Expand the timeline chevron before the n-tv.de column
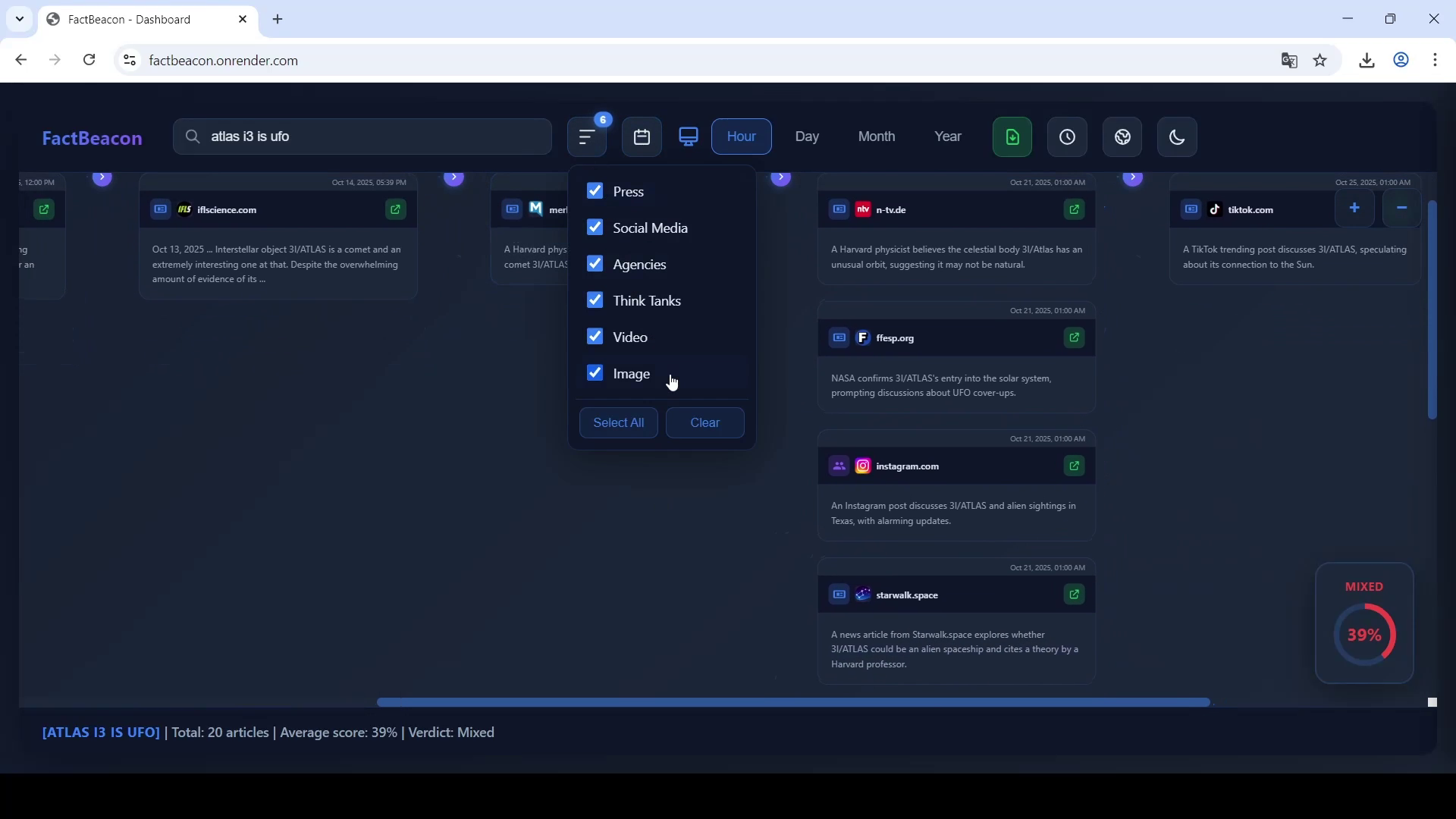The height and width of the screenshot is (819, 1456). tap(780, 178)
